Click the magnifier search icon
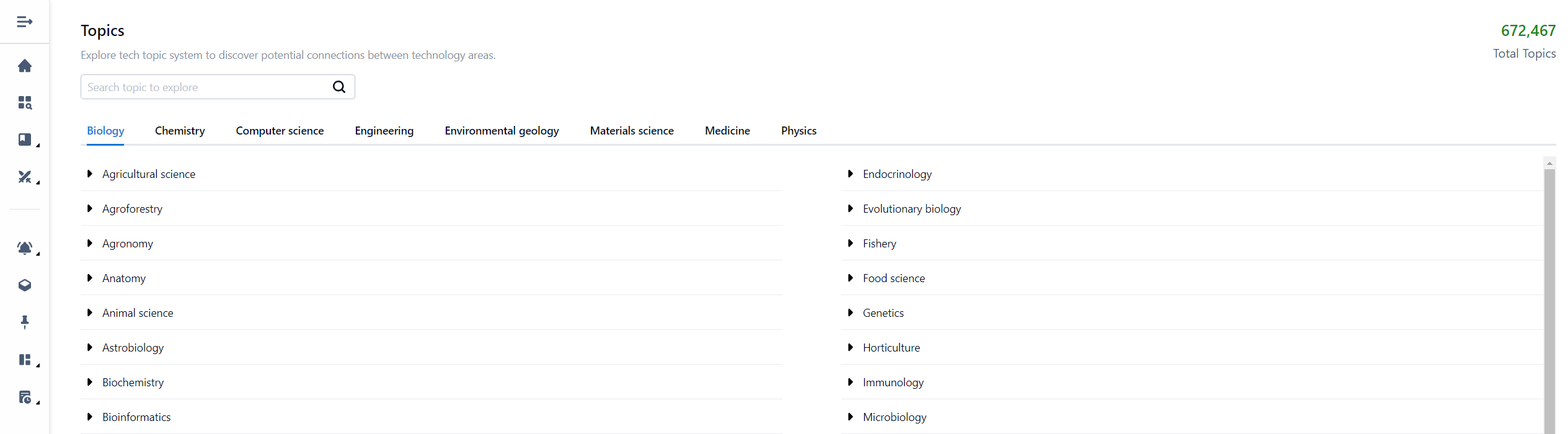 [339, 87]
